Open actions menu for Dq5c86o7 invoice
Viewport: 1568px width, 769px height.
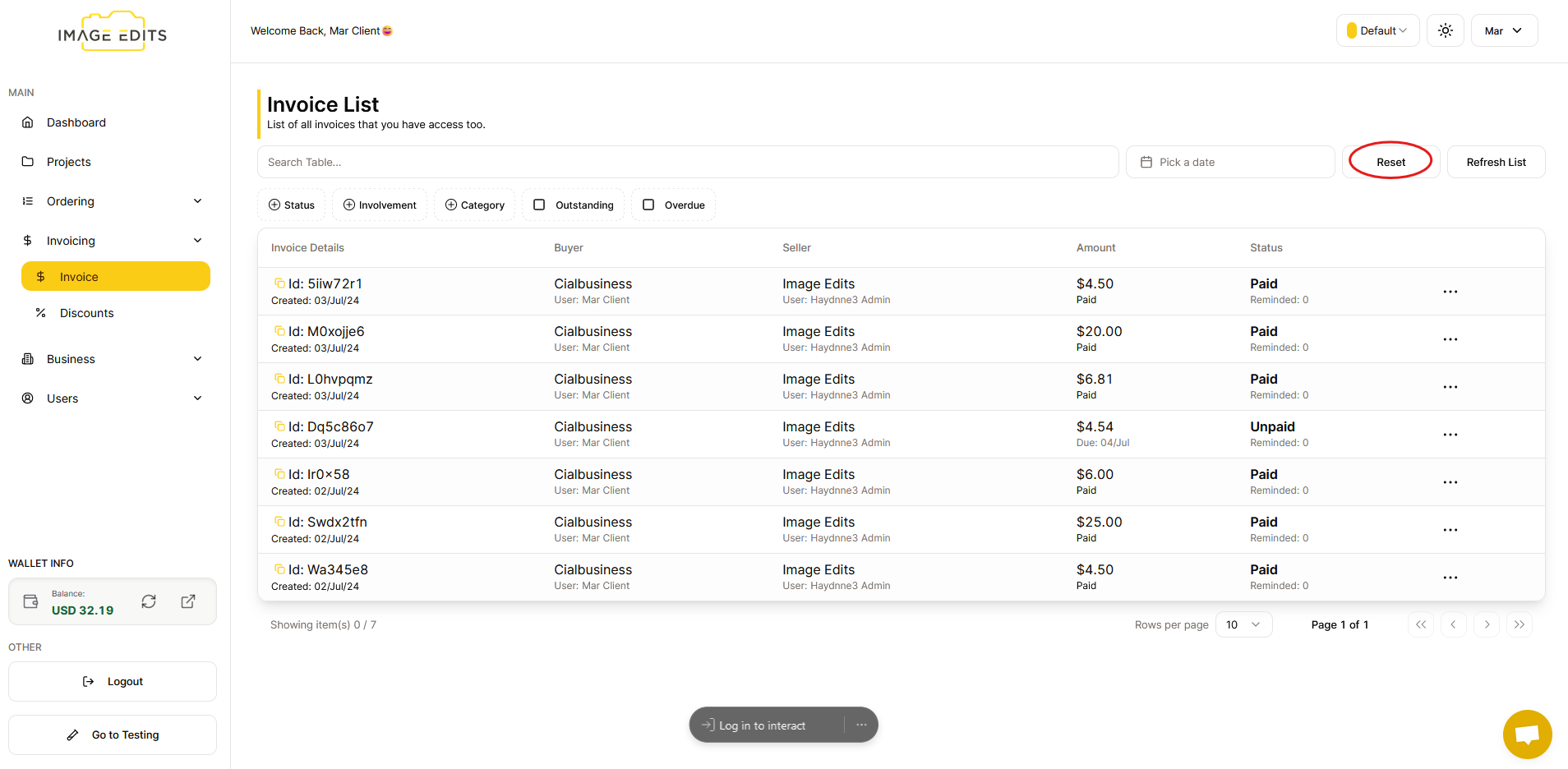1450,435
